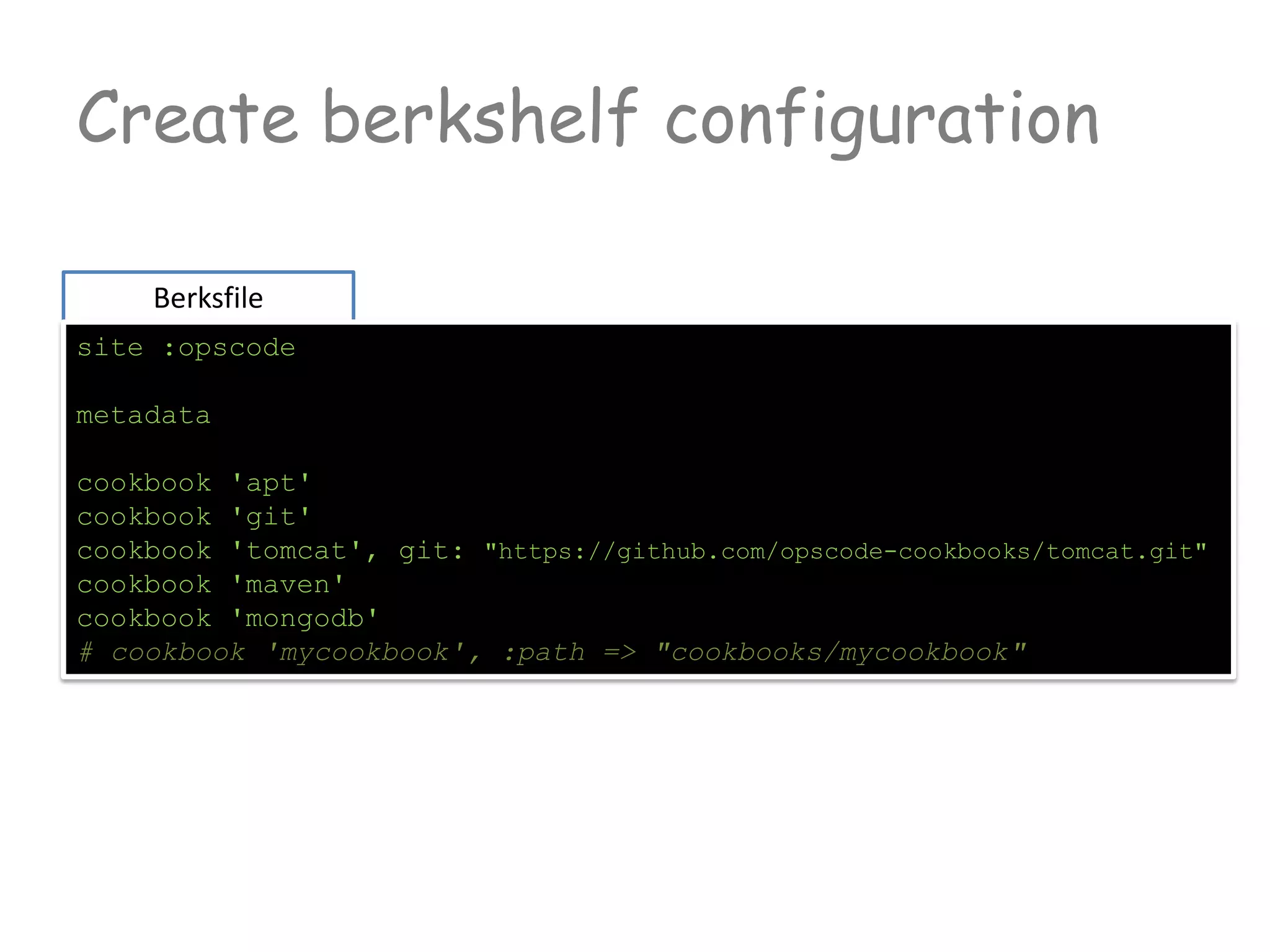Click the 'mongodb' cookbook name
The height and width of the screenshot is (952, 1270).
(x=304, y=619)
